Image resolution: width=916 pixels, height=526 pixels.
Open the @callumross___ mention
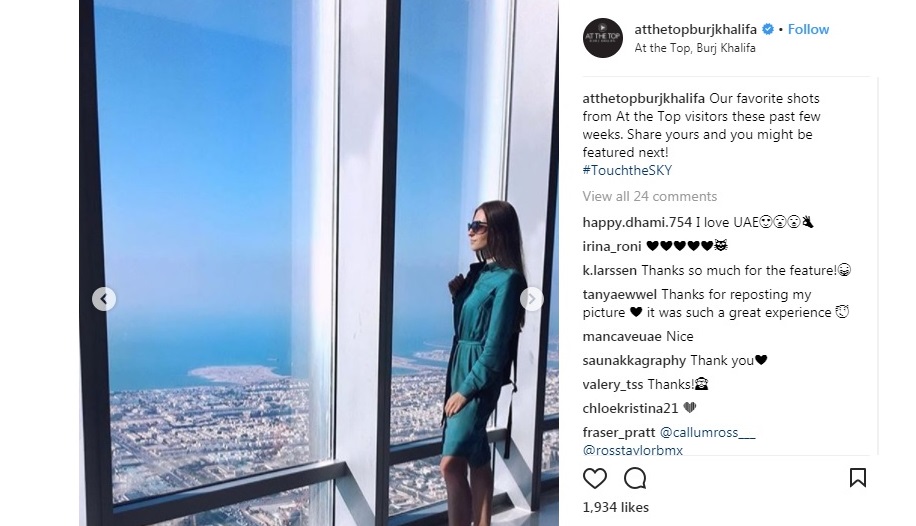(x=707, y=432)
